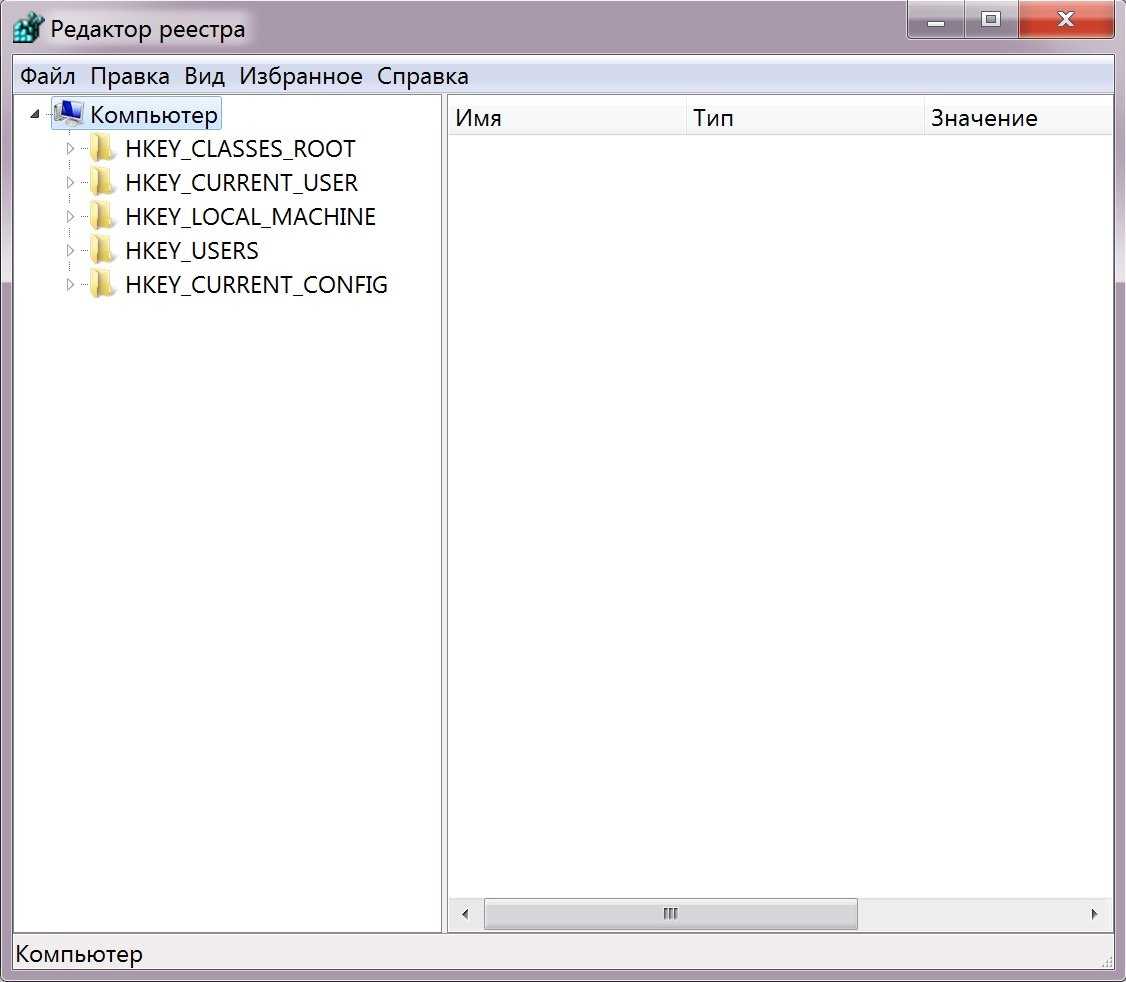This screenshot has height=982, width=1126.
Task: Click the HKEY_USERS folder icon
Action: [103, 250]
